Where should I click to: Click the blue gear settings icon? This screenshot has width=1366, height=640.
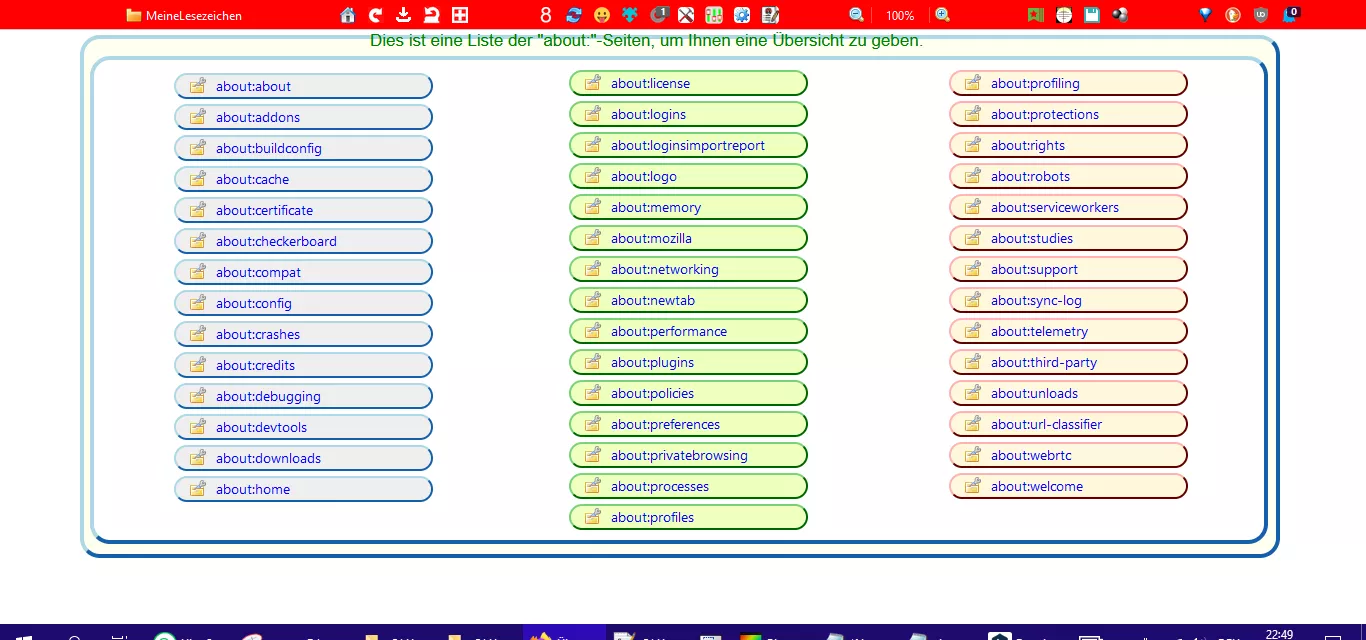pos(742,15)
